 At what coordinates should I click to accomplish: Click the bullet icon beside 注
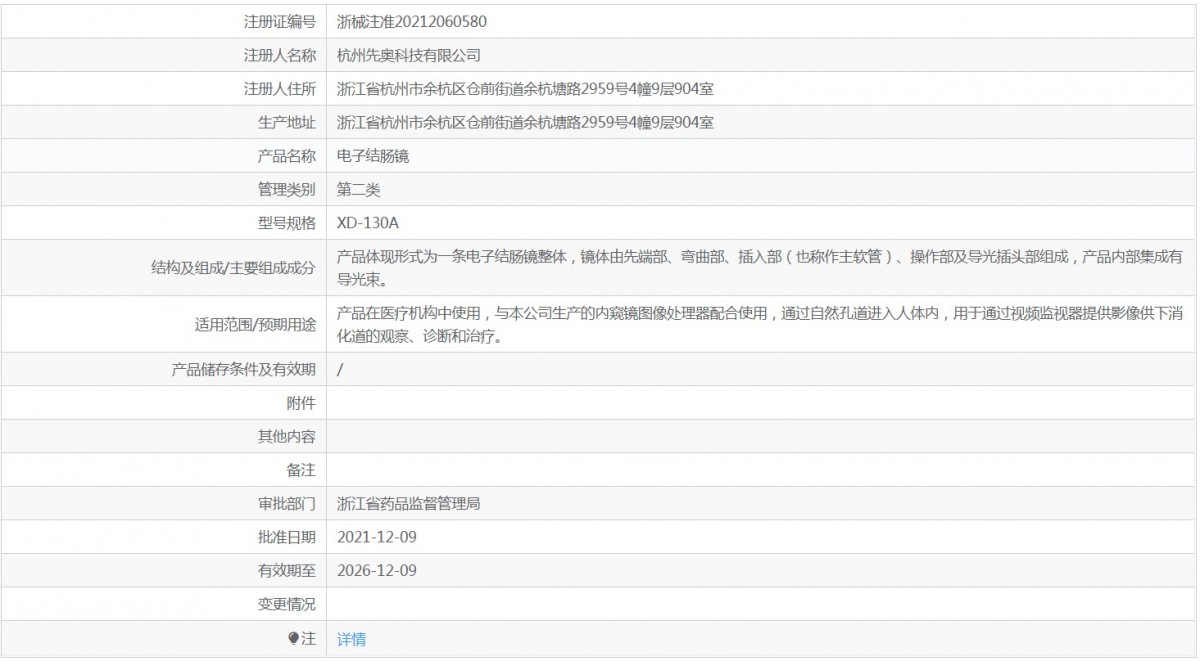tap(293, 638)
